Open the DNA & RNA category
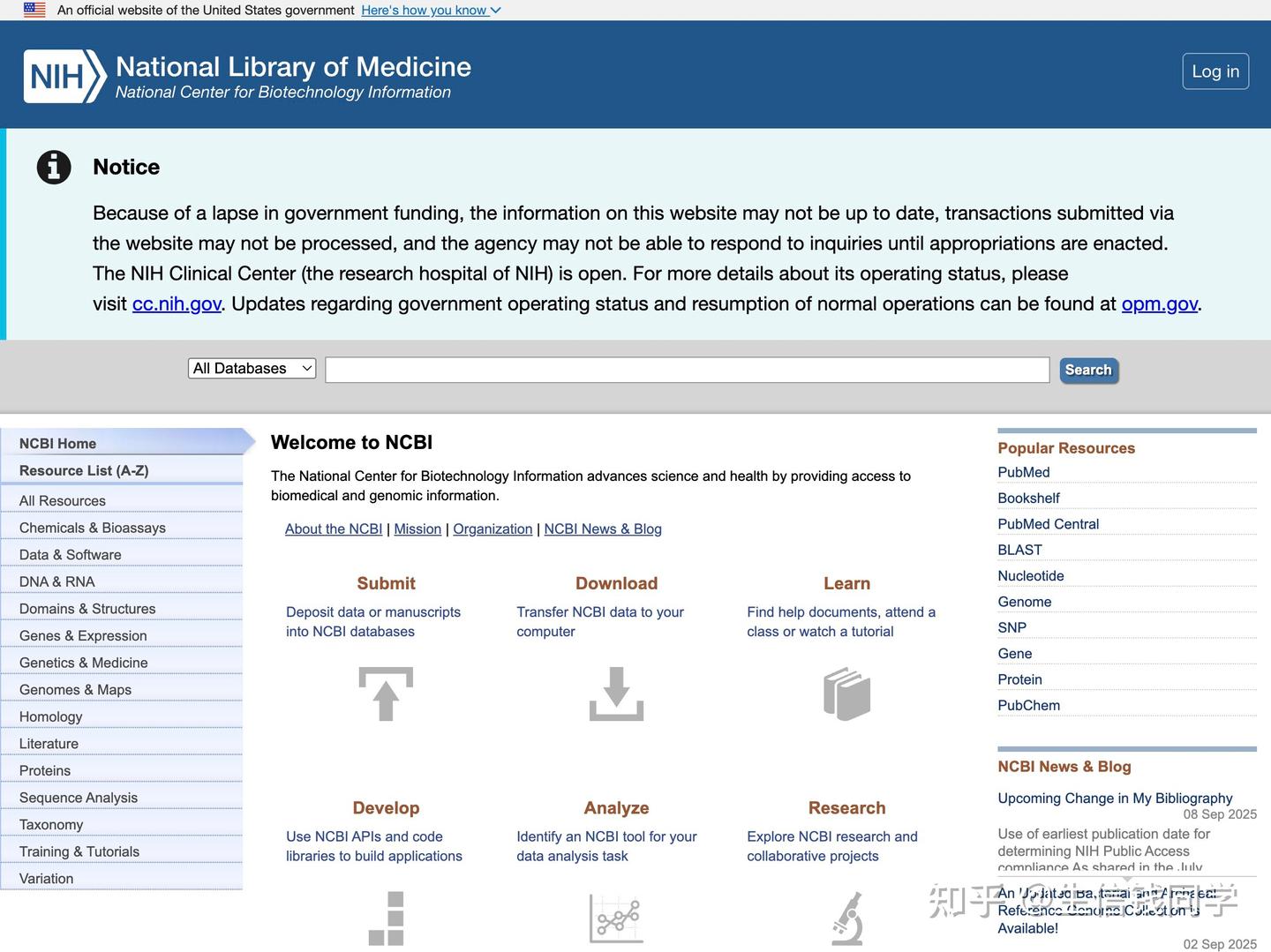This screenshot has width=1271, height=952. (56, 581)
